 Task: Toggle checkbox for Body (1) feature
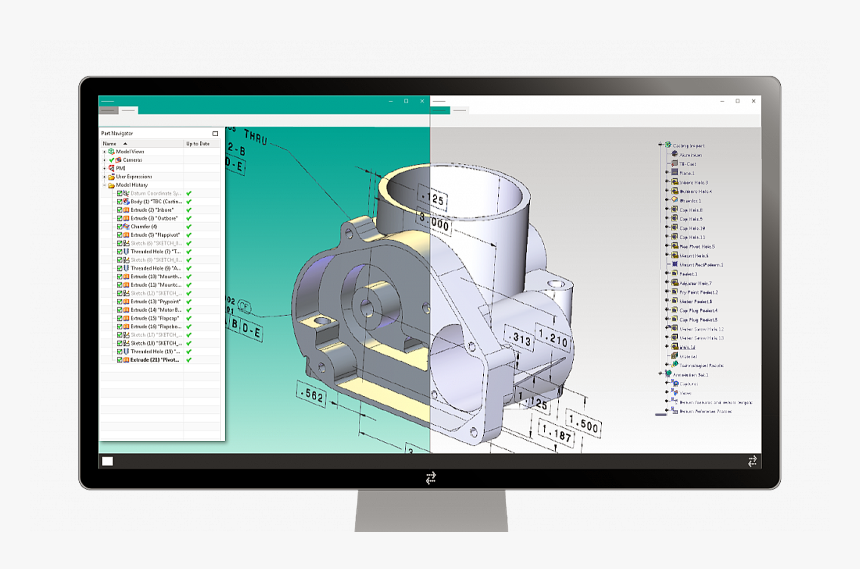point(120,202)
